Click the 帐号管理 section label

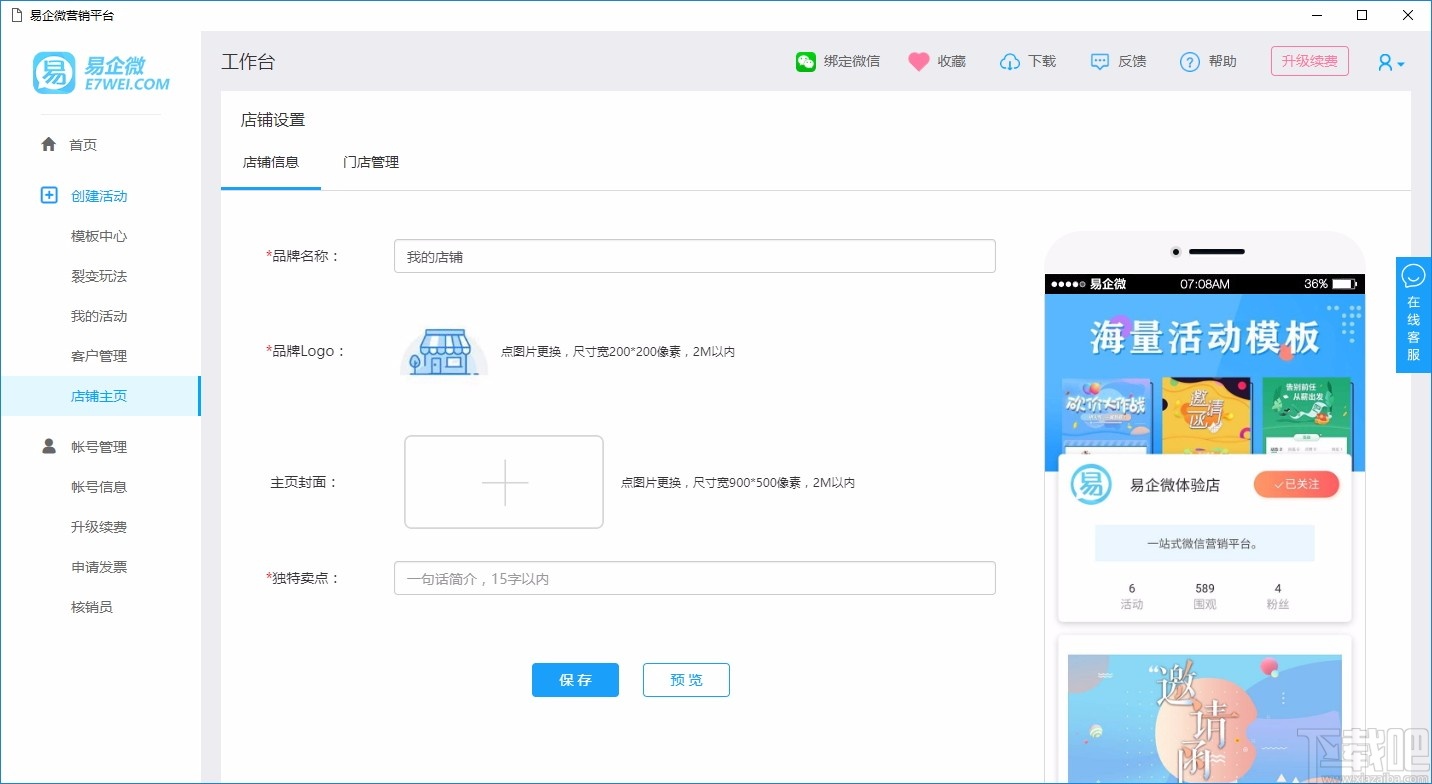pyautogui.click(x=99, y=447)
